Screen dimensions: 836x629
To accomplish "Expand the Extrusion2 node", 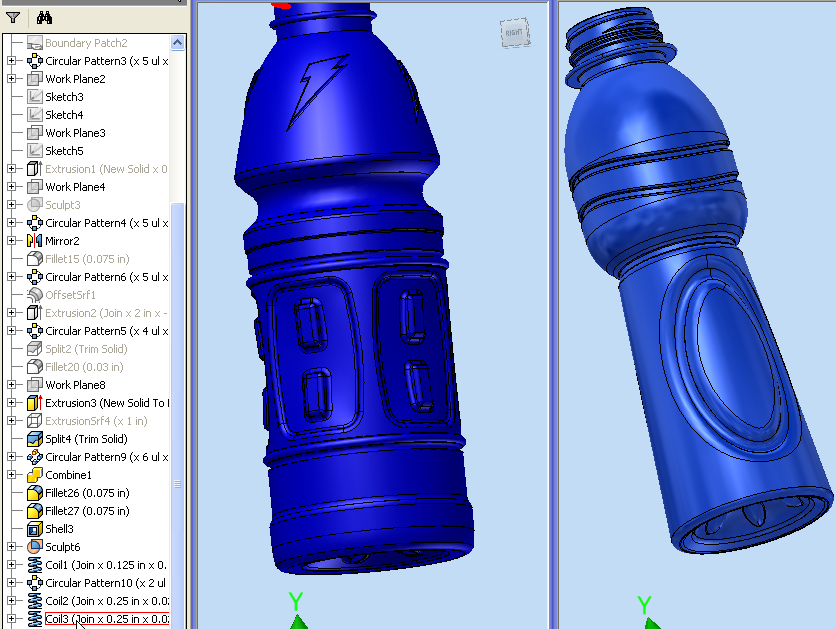I will coord(11,313).
